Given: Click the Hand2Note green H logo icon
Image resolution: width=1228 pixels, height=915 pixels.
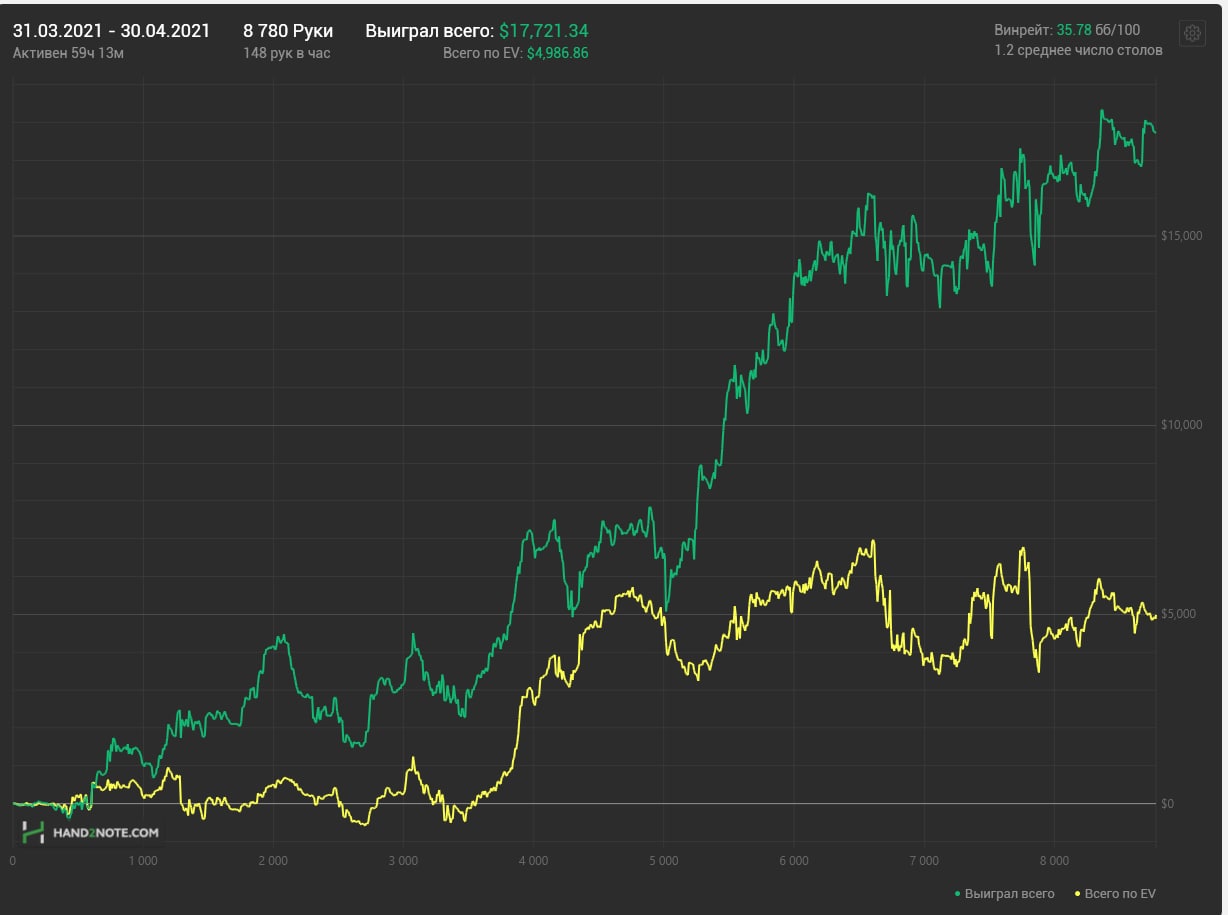Looking at the screenshot, I should click(x=34, y=832).
